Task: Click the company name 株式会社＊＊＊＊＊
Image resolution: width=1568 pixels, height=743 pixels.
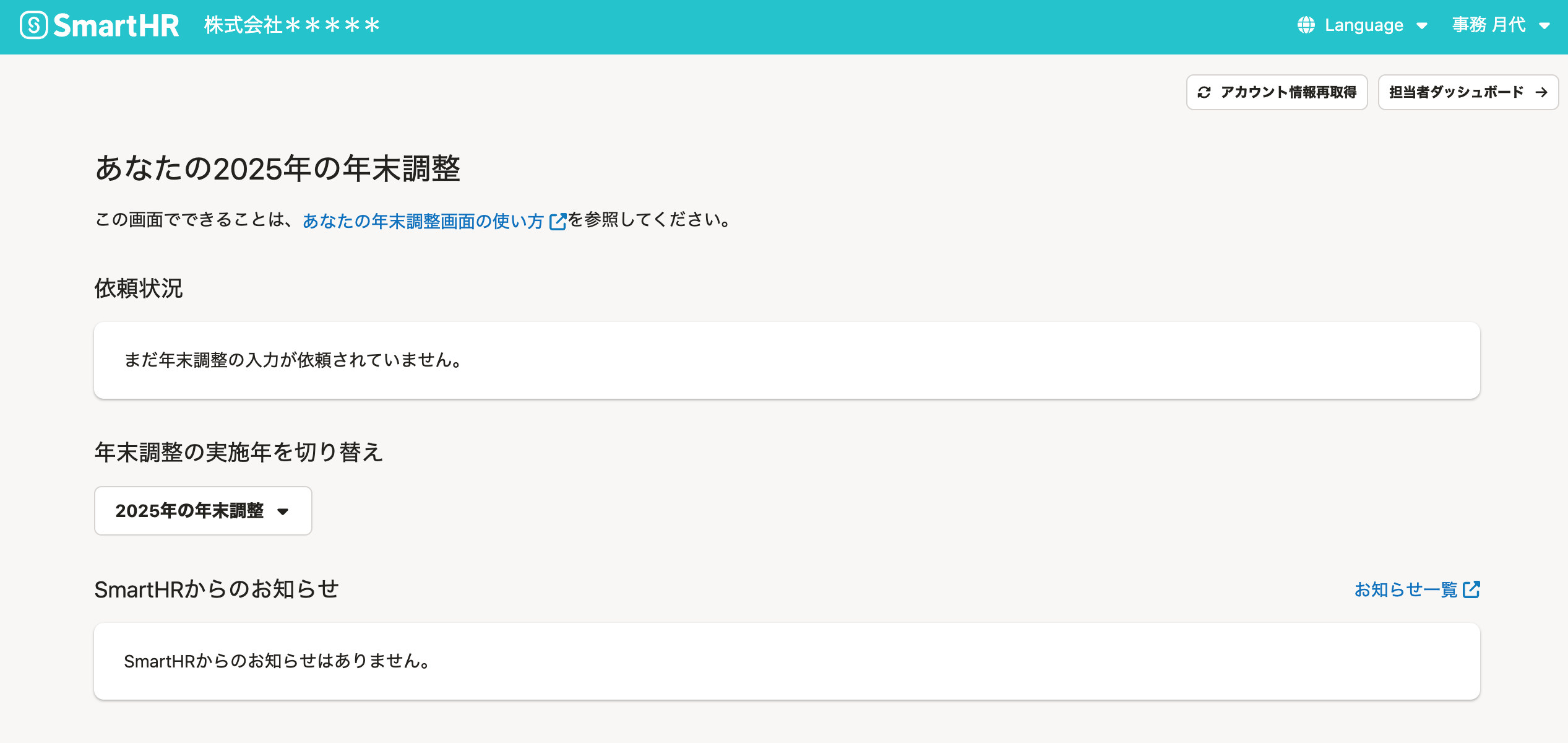Action: click(292, 25)
